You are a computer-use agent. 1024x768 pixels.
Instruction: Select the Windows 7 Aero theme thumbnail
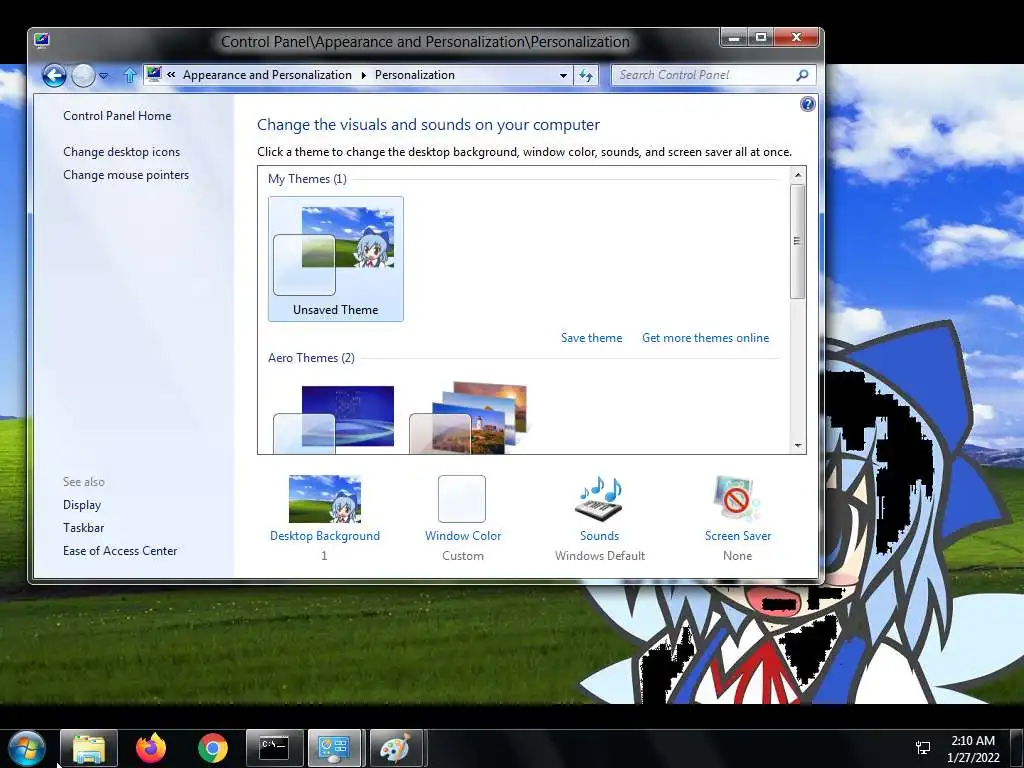pyautogui.click(x=334, y=419)
